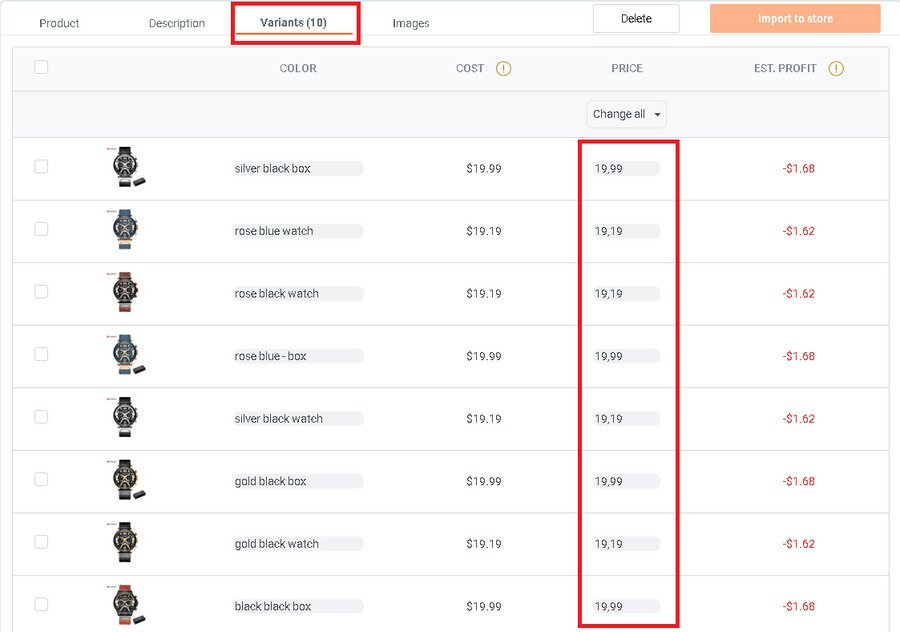The height and width of the screenshot is (632, 900).
Task: Click the Delete button
Action: (x=636, y=19)
